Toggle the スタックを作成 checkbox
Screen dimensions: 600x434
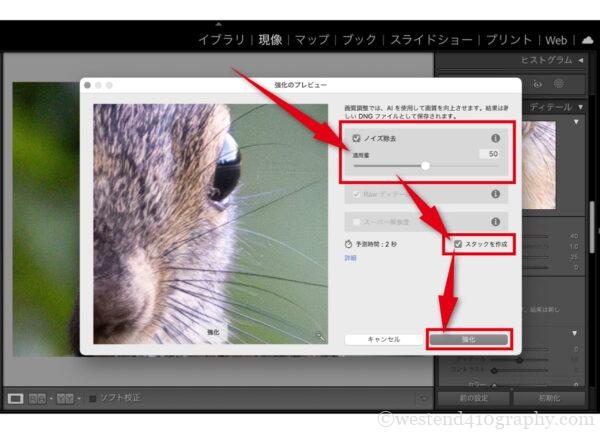click(458, 244)
